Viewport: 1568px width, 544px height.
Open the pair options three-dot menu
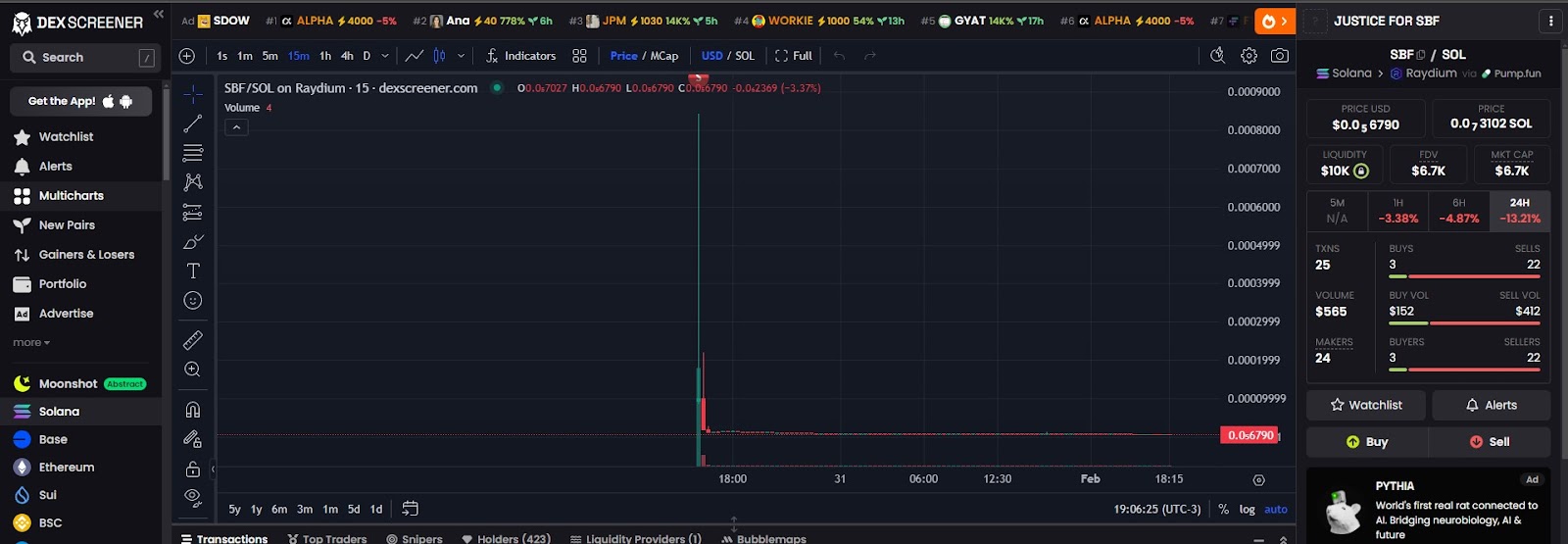(1550, 21)
